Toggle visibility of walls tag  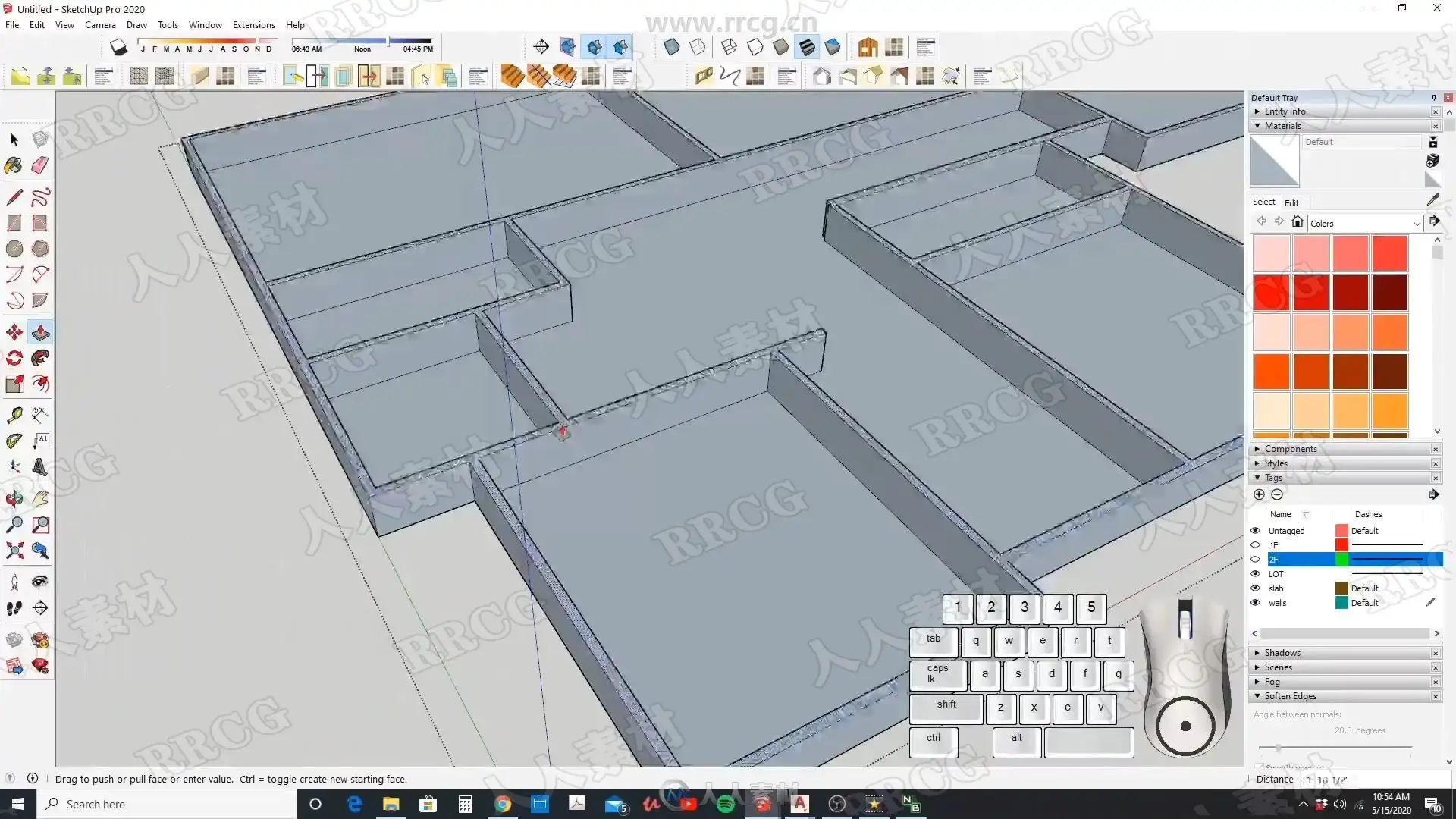pos(1255,603)
